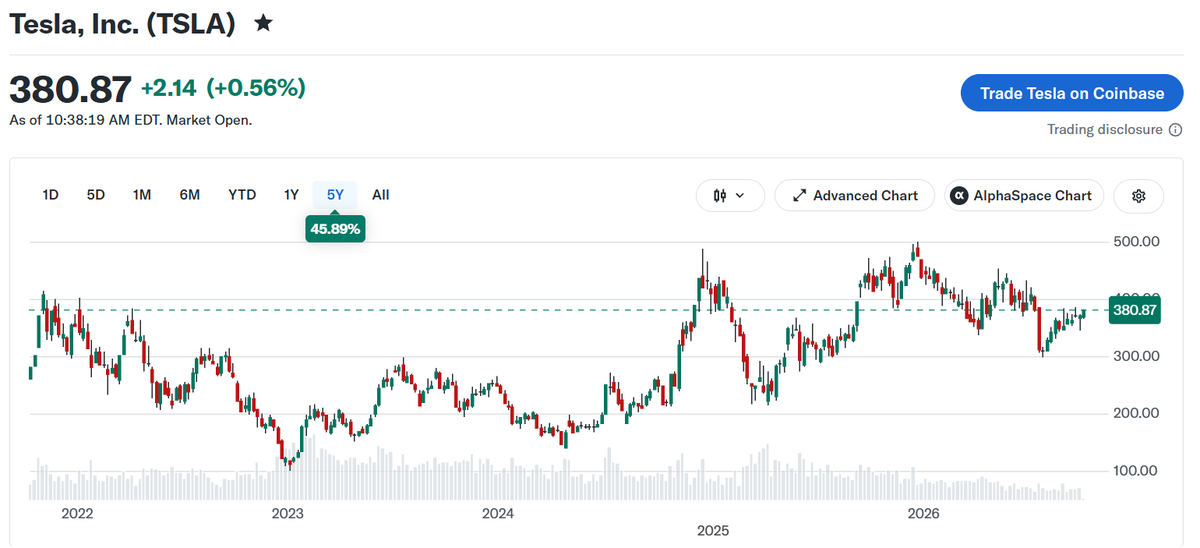Choose the YTD time range
Viewport: 1200px width, 548px height.
click(x=242, y=195)
